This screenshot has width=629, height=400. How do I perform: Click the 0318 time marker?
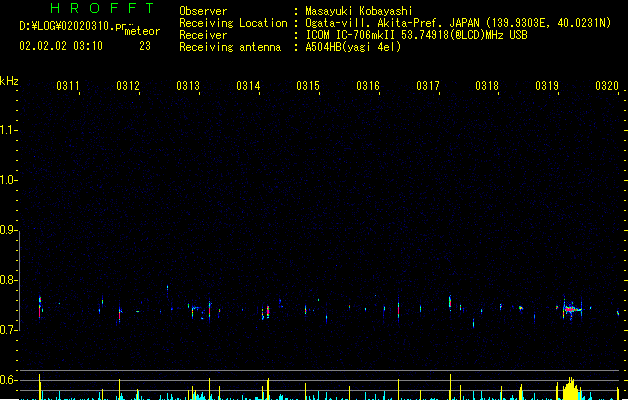tap(487, 86)
